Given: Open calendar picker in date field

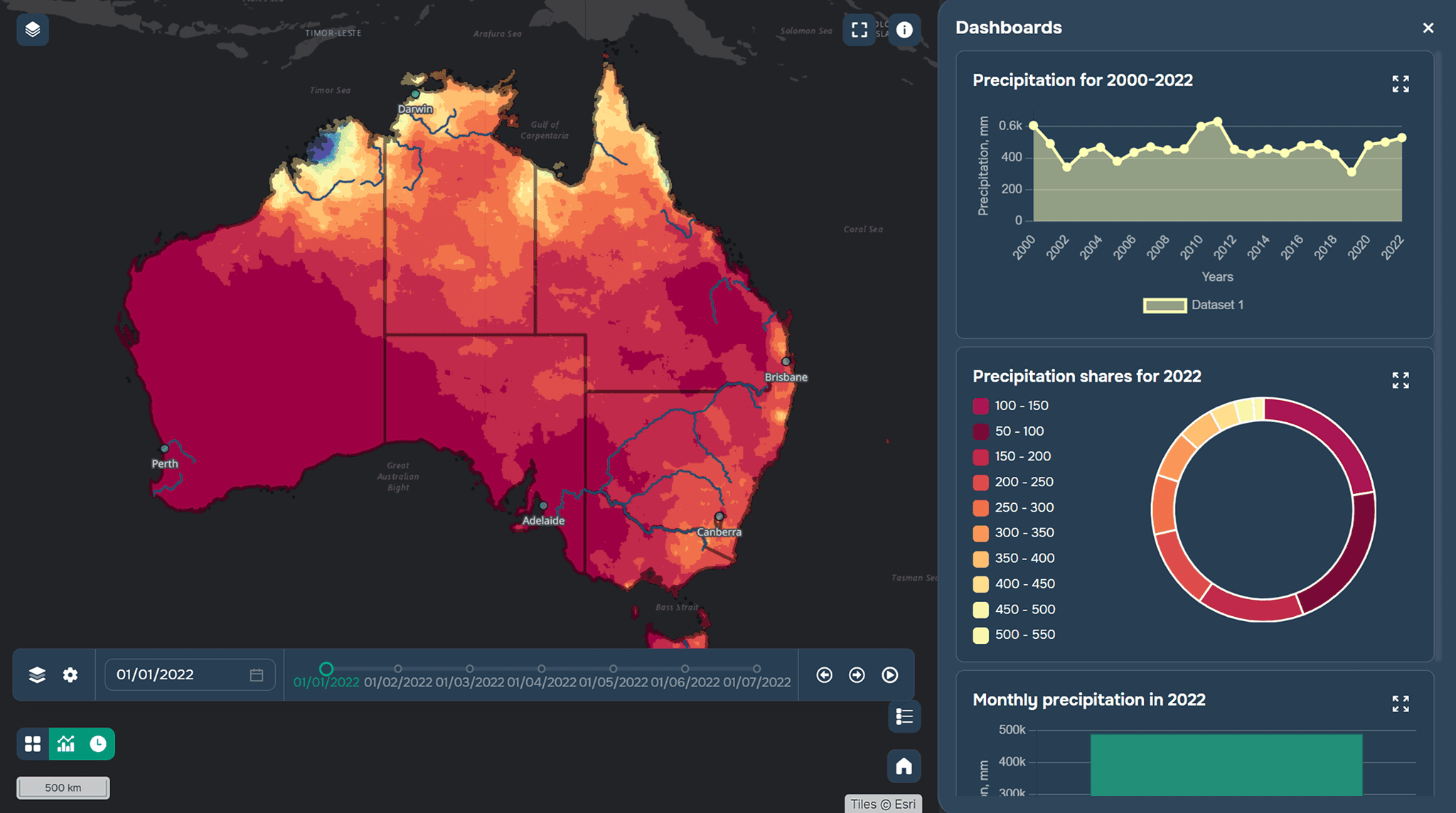Looking at the screenshot, I should (x=257, y=675).
